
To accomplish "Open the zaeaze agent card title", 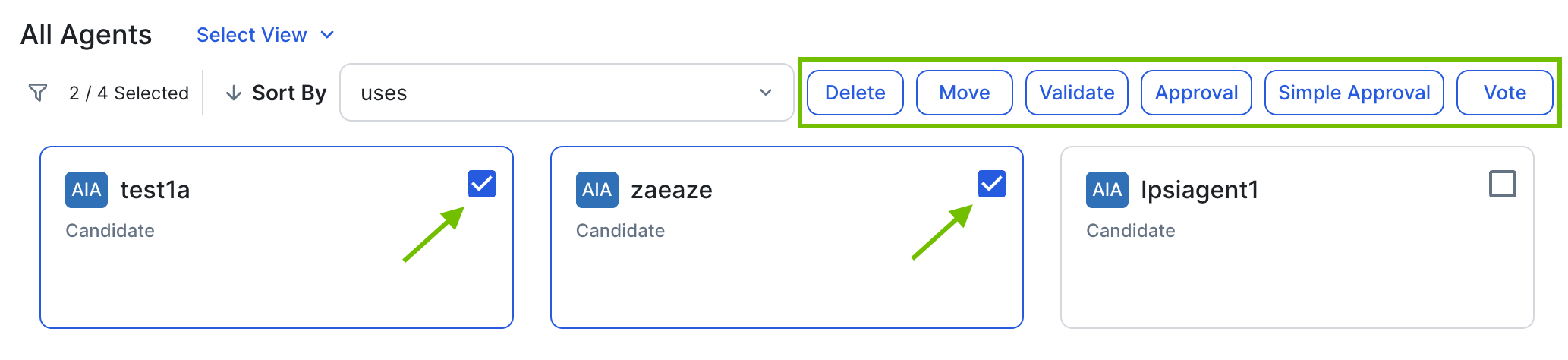I will 672,190.
